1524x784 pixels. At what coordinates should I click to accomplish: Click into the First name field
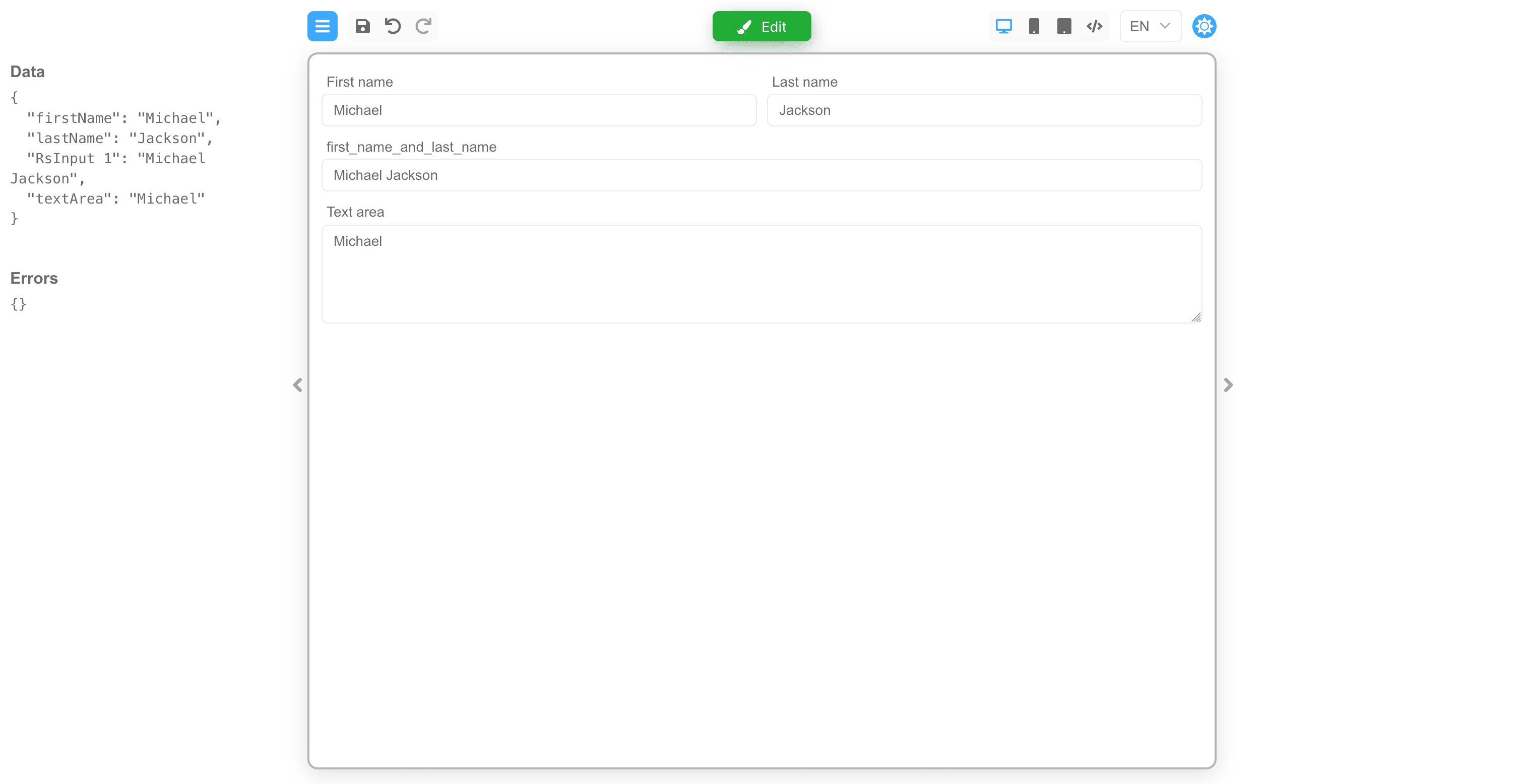click(538, 110)
